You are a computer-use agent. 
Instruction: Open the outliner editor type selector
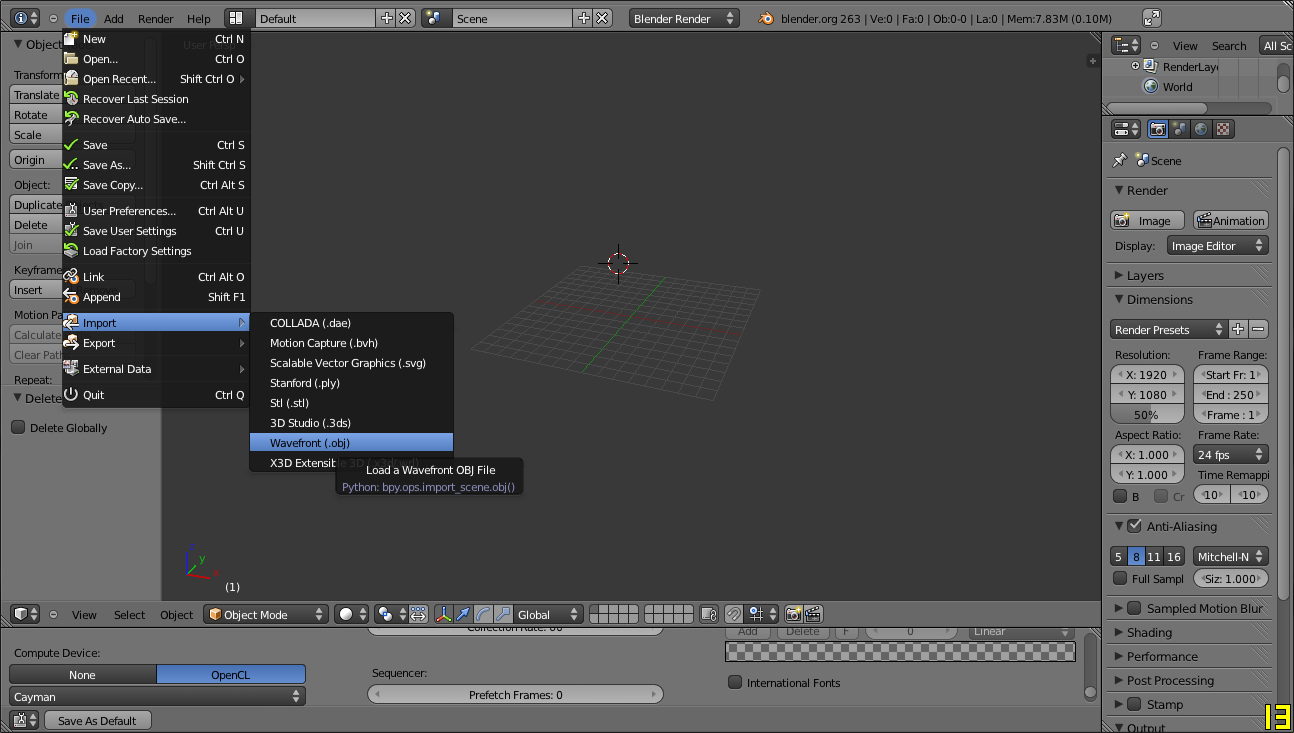[1127, 45]
